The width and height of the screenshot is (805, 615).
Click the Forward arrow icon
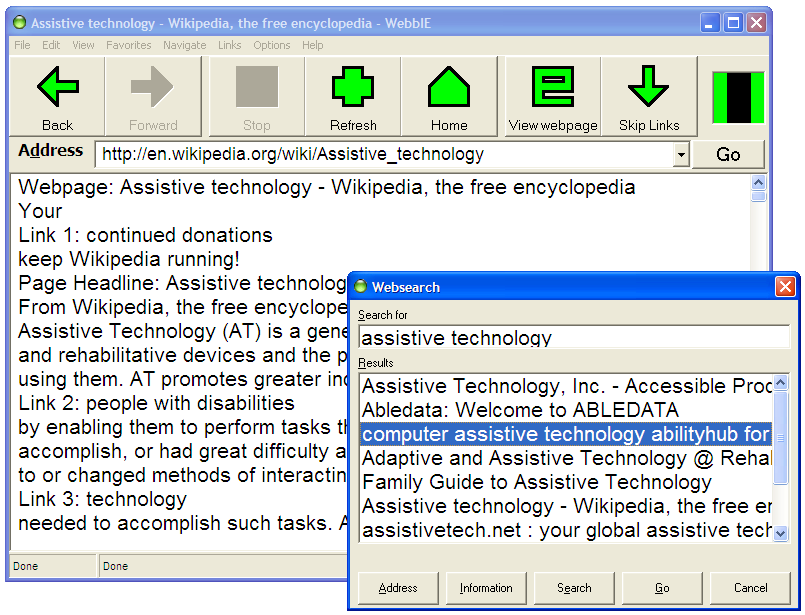tap(153, 88)
